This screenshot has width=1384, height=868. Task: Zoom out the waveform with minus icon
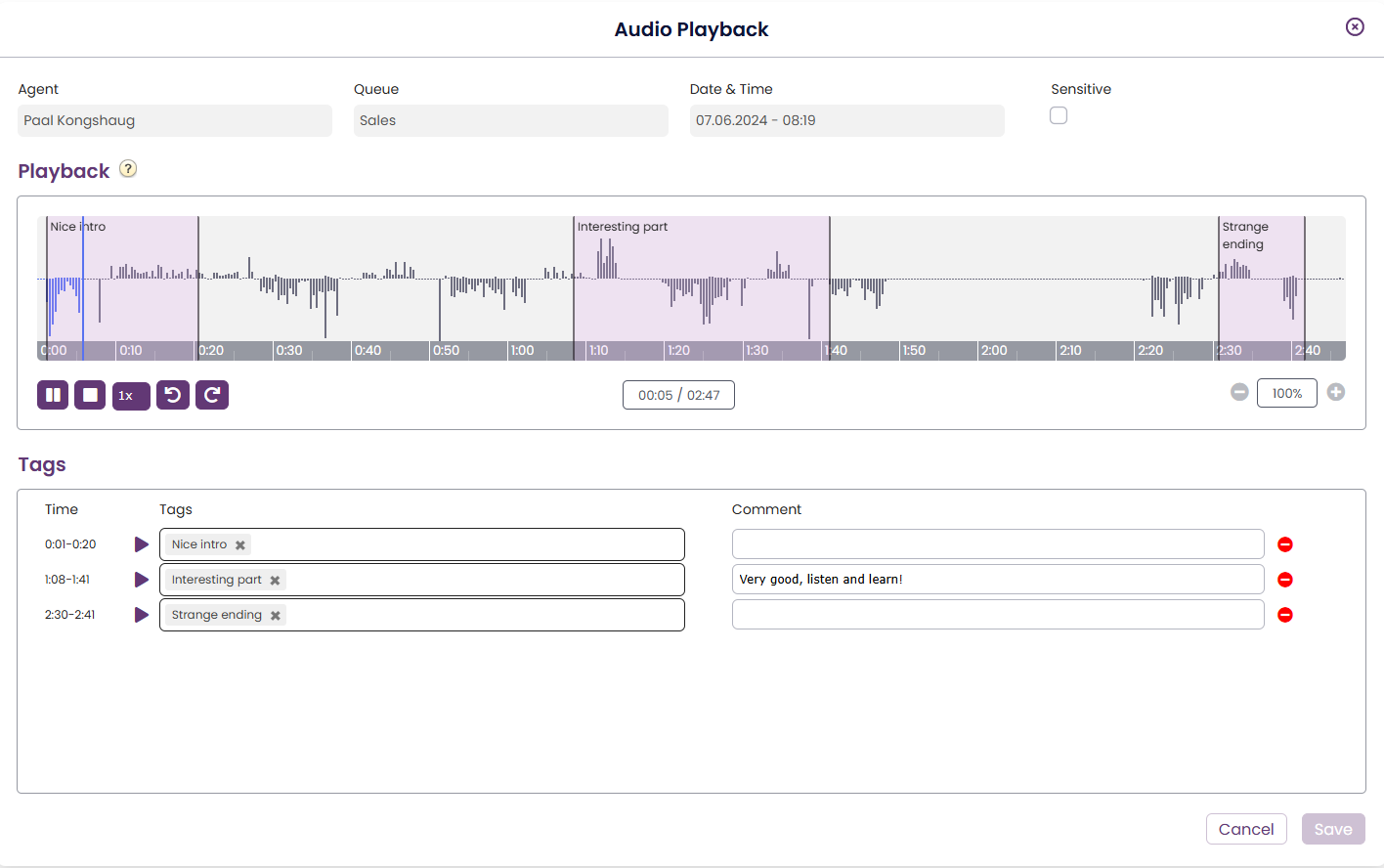(1239, 392)
